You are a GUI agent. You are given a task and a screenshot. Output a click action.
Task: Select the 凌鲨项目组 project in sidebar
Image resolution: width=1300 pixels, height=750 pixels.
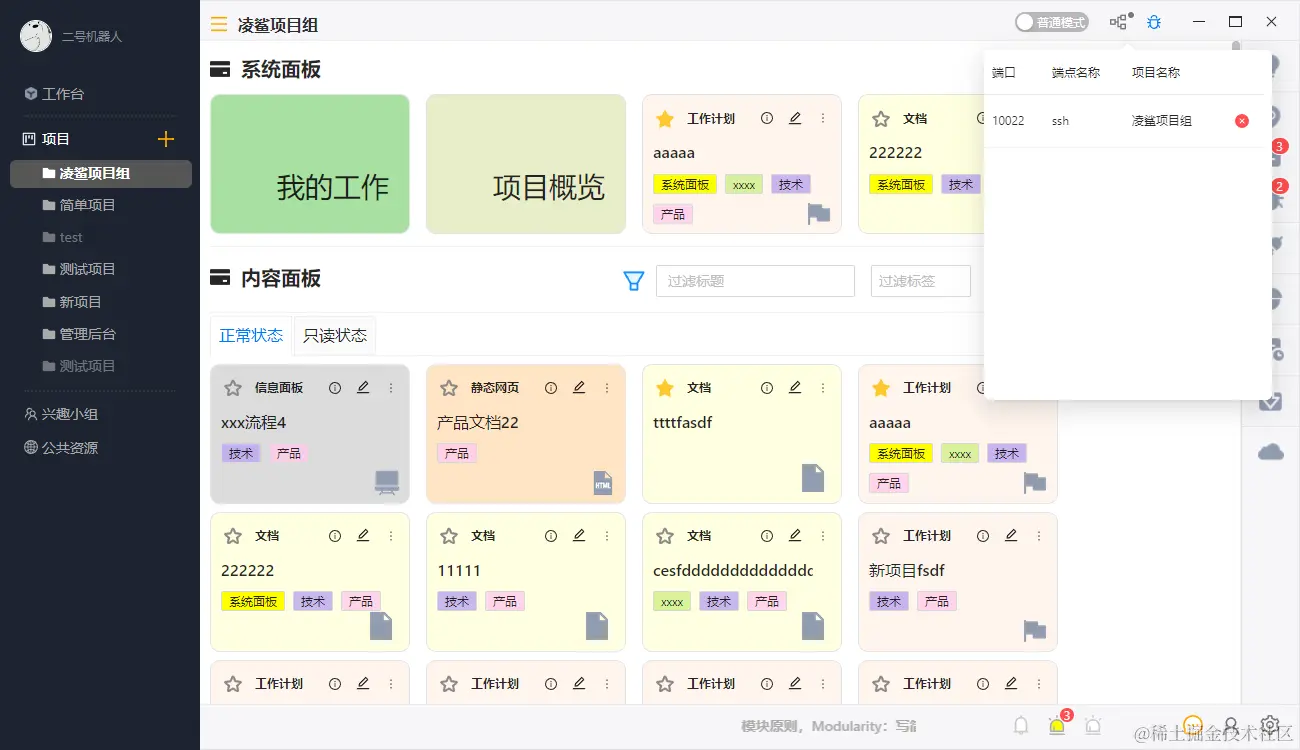pyautogui.click(x=100, y=173)
